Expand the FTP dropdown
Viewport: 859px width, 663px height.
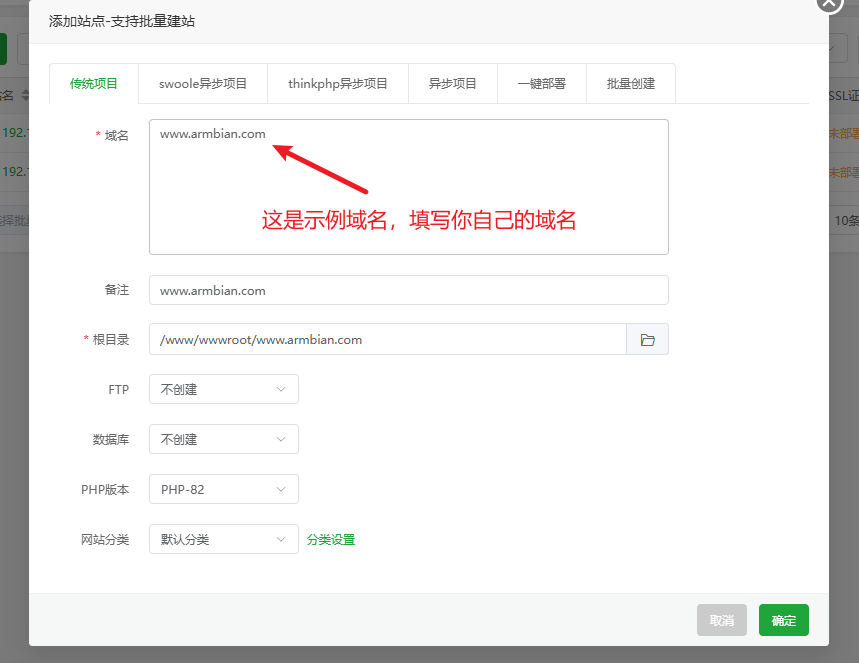point(223,389)
